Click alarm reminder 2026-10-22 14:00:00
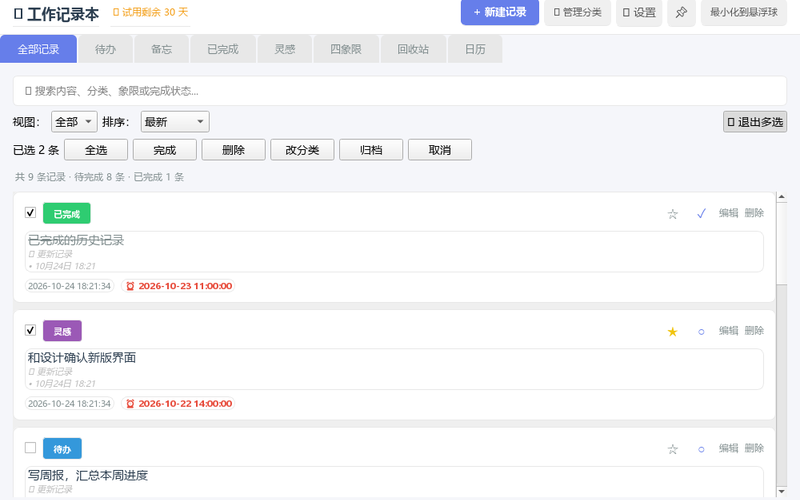Viewport: 800px width, 500px height. (x=178, y=404)
